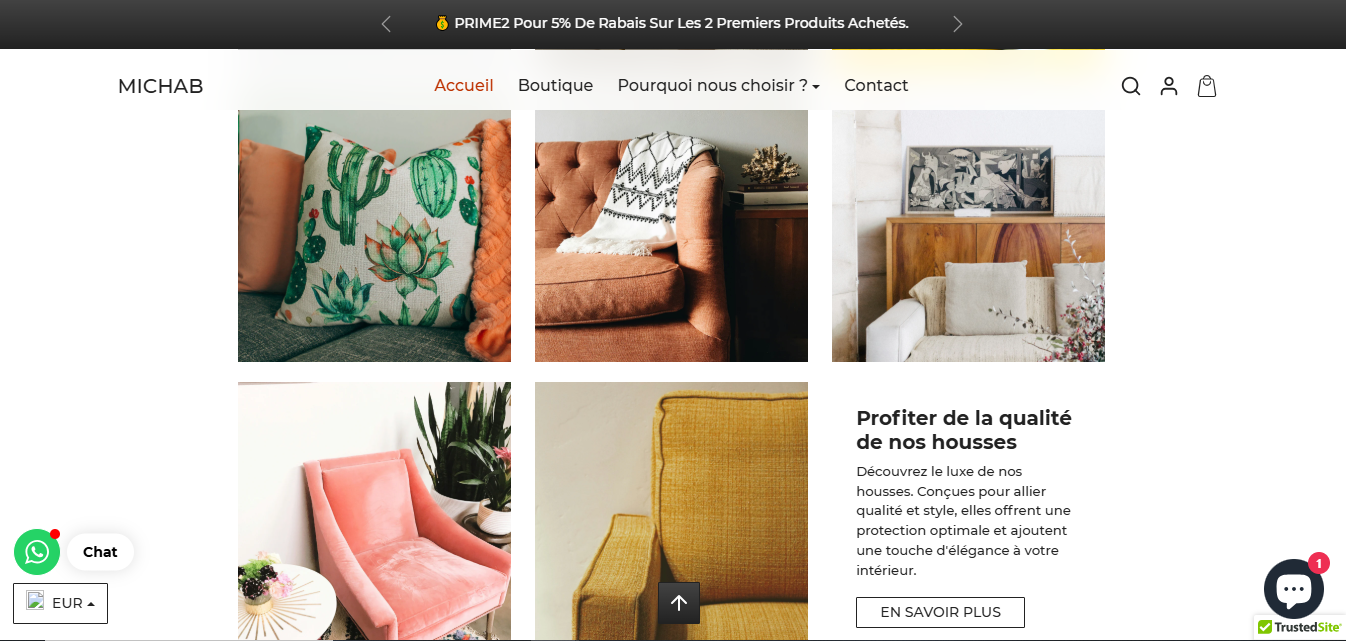Select the yellow woven sofa photo
Image resolution: width=1346 pixels, height=641 pixels.
coord(671,511)
